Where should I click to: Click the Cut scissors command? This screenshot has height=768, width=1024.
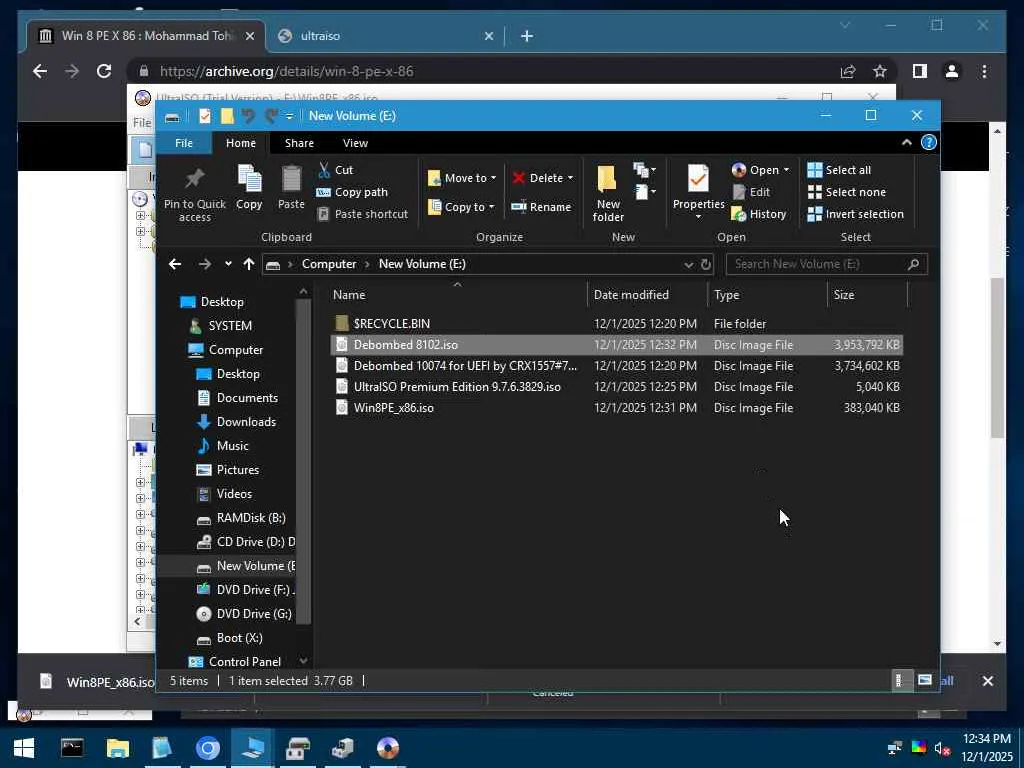(335, 170)
